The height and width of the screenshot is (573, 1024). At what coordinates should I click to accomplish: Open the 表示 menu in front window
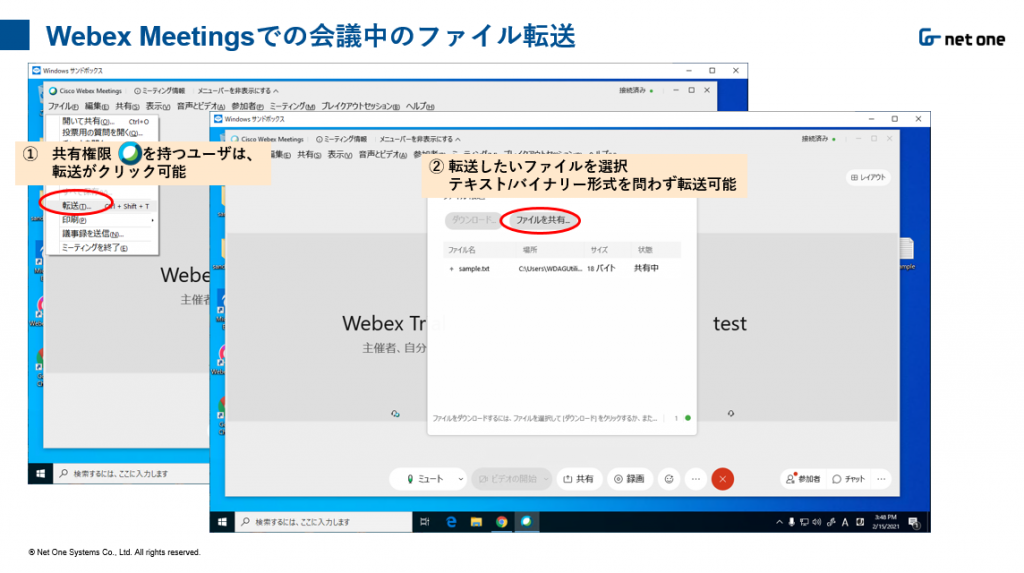click(x=340, y=155)
